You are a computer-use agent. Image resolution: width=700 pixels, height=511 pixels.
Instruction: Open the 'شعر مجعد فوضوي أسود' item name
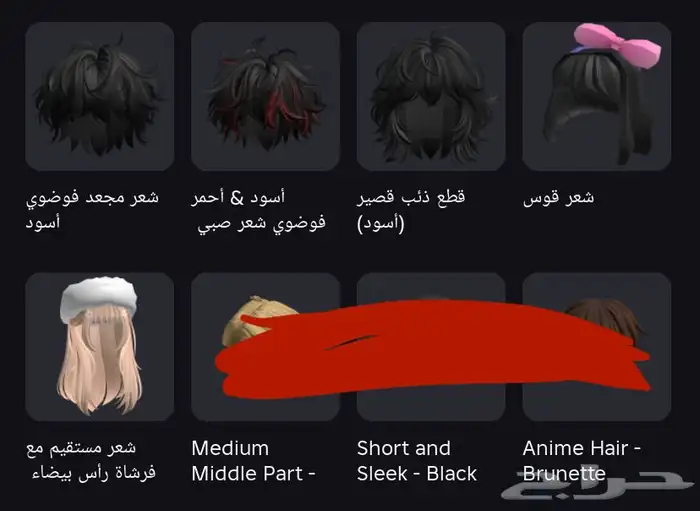[92, 209]
